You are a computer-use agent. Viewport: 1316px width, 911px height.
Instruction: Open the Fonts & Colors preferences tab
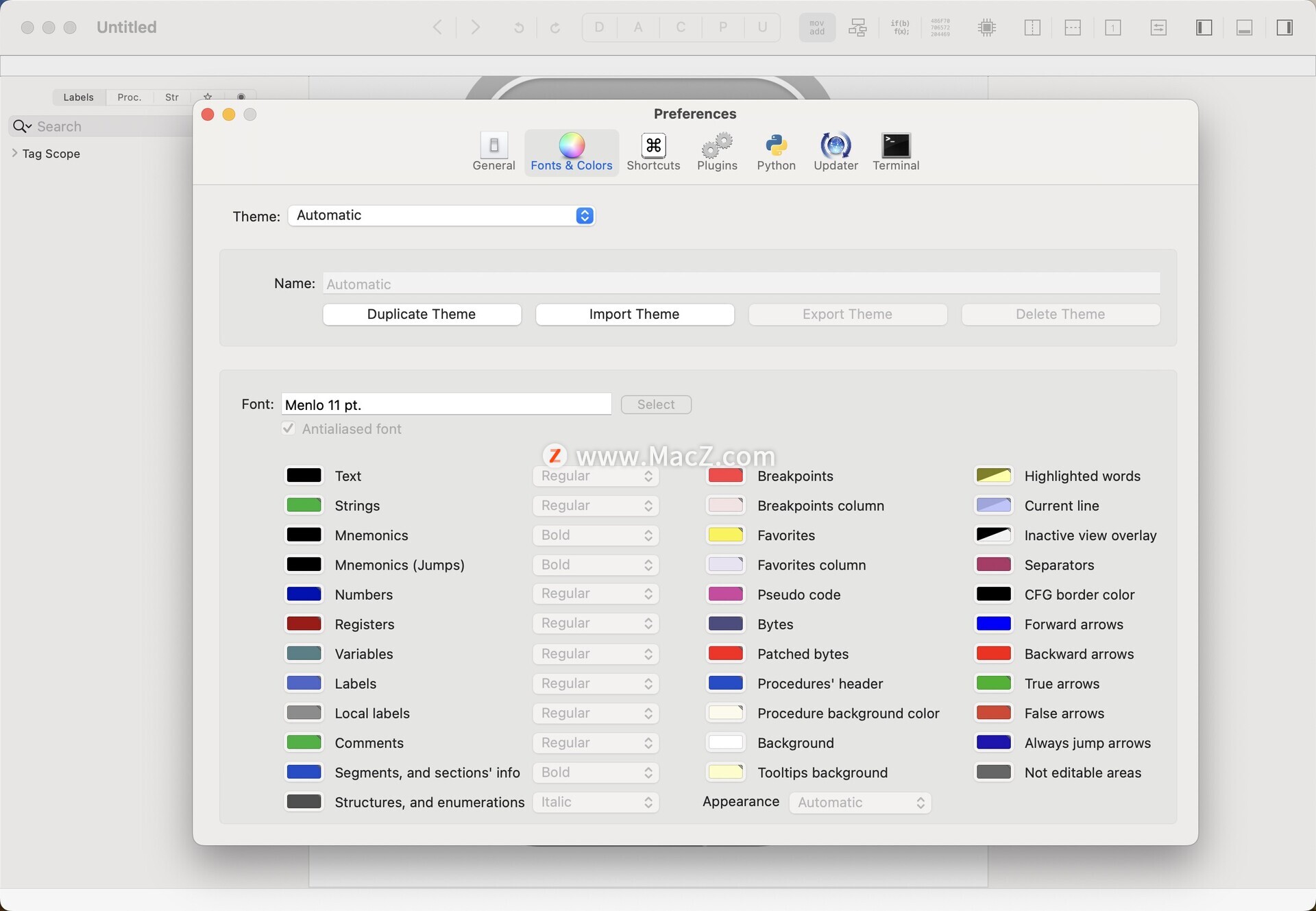pyautogui.click(x=572, y=151)
